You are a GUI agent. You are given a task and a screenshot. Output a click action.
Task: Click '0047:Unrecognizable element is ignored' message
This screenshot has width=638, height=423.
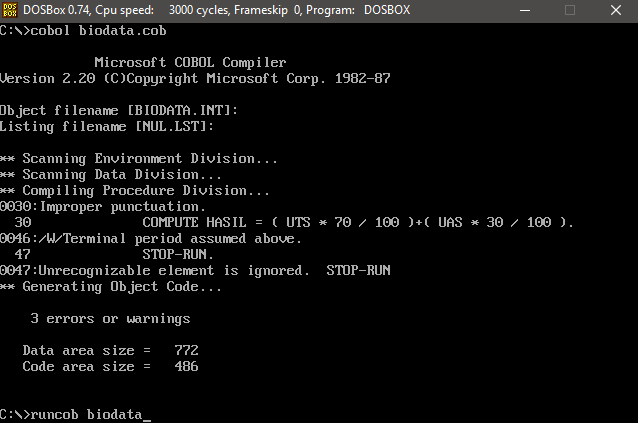pos(195,270)
